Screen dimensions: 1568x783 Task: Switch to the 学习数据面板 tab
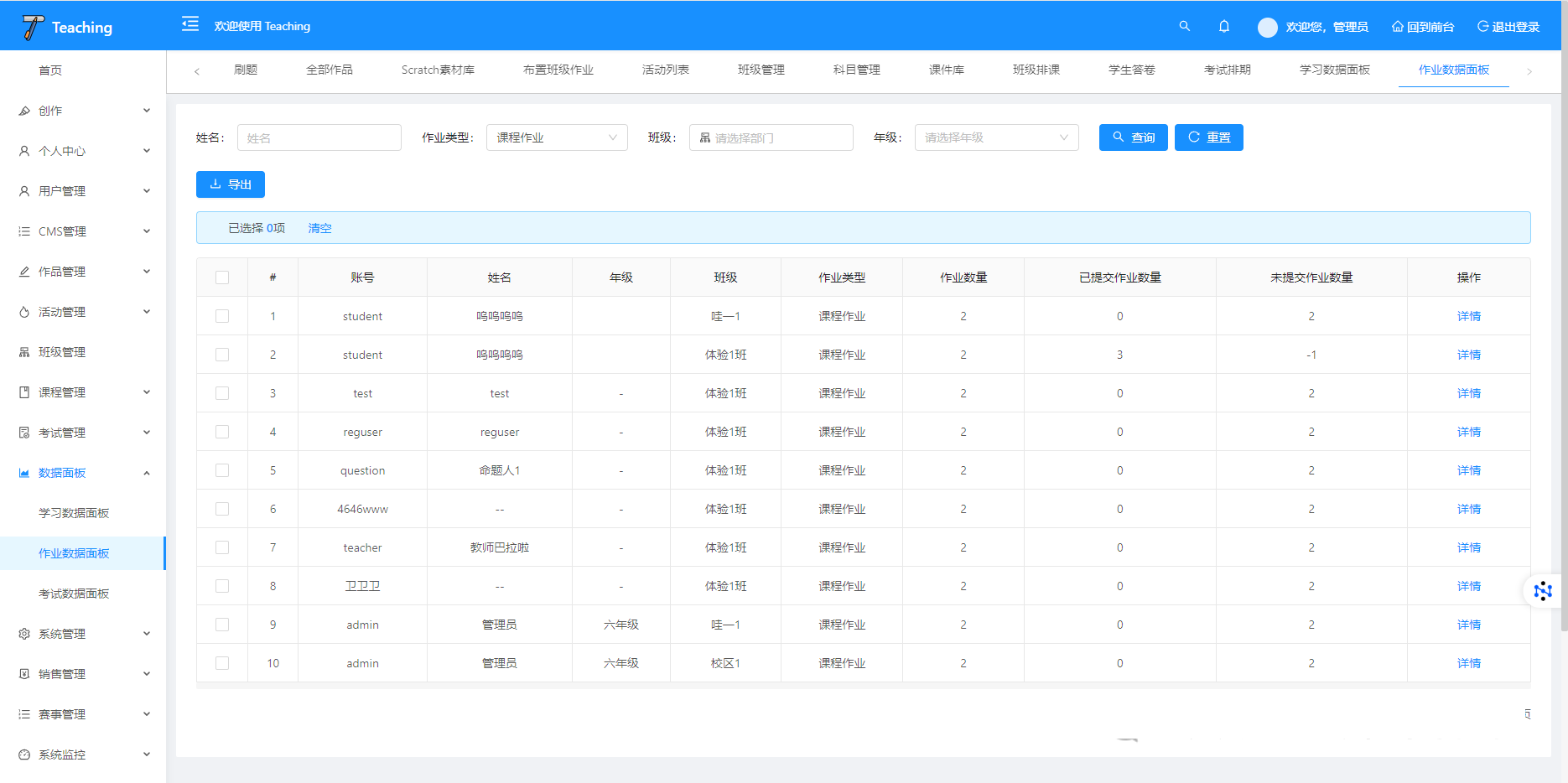coord(1334,70)
